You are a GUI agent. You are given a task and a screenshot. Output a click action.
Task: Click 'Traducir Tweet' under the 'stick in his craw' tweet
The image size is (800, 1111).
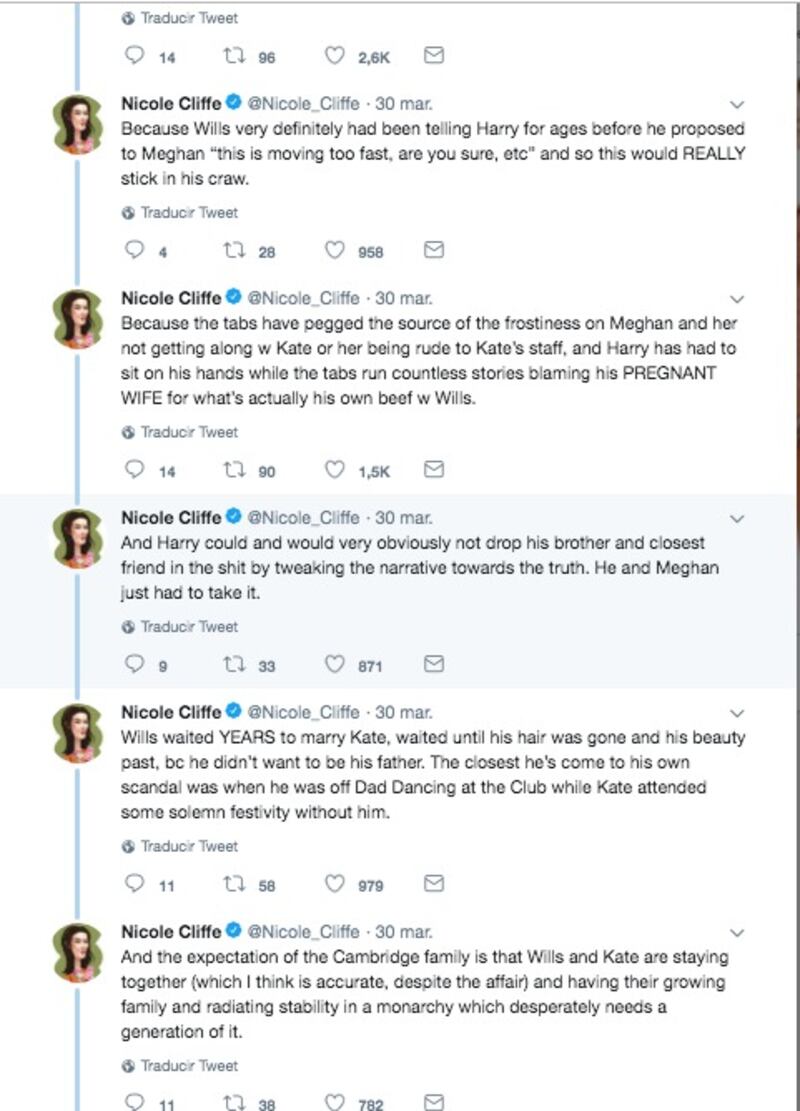tap(180, 213)
